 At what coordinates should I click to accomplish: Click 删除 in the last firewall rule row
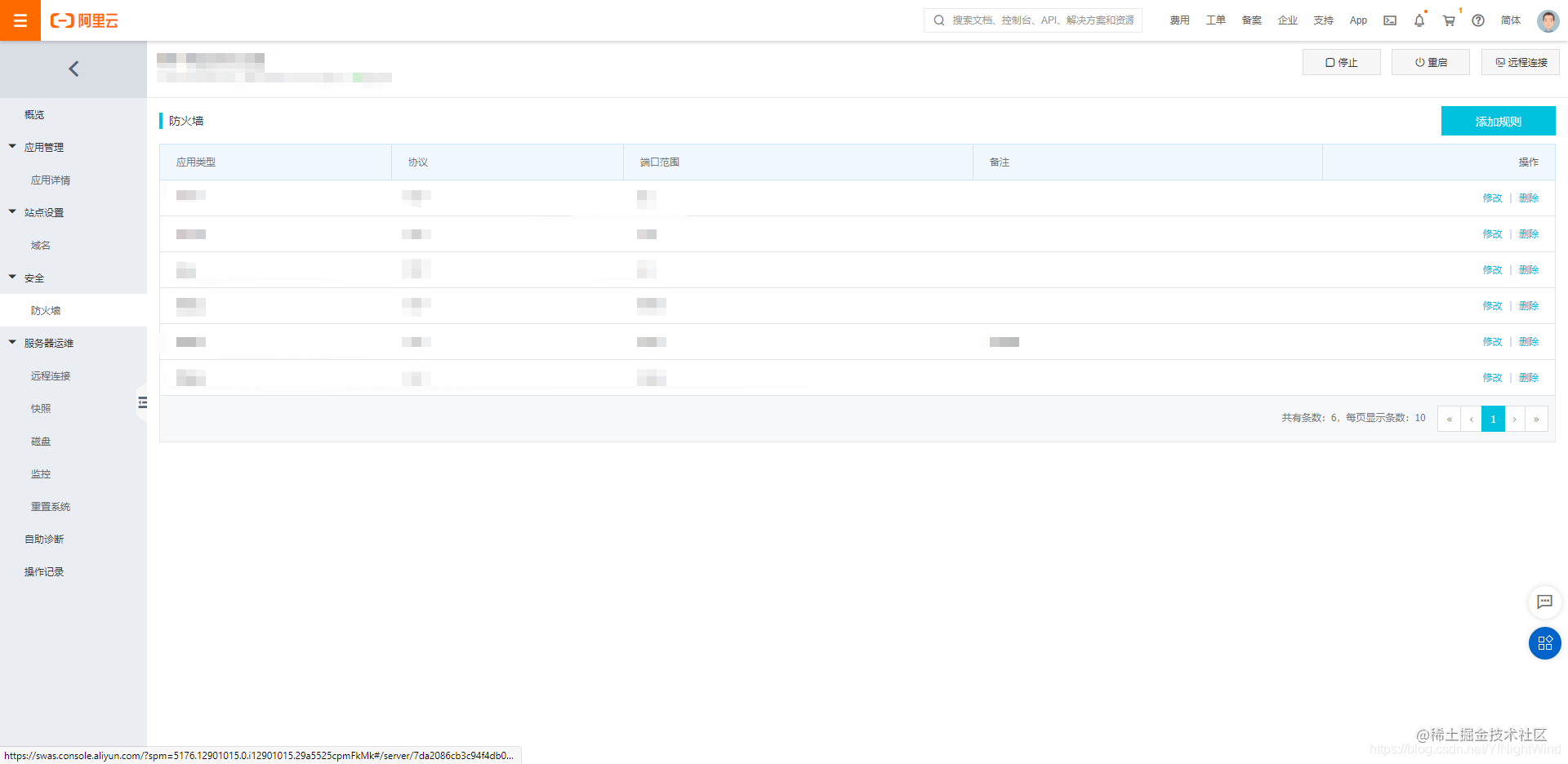1529,378
